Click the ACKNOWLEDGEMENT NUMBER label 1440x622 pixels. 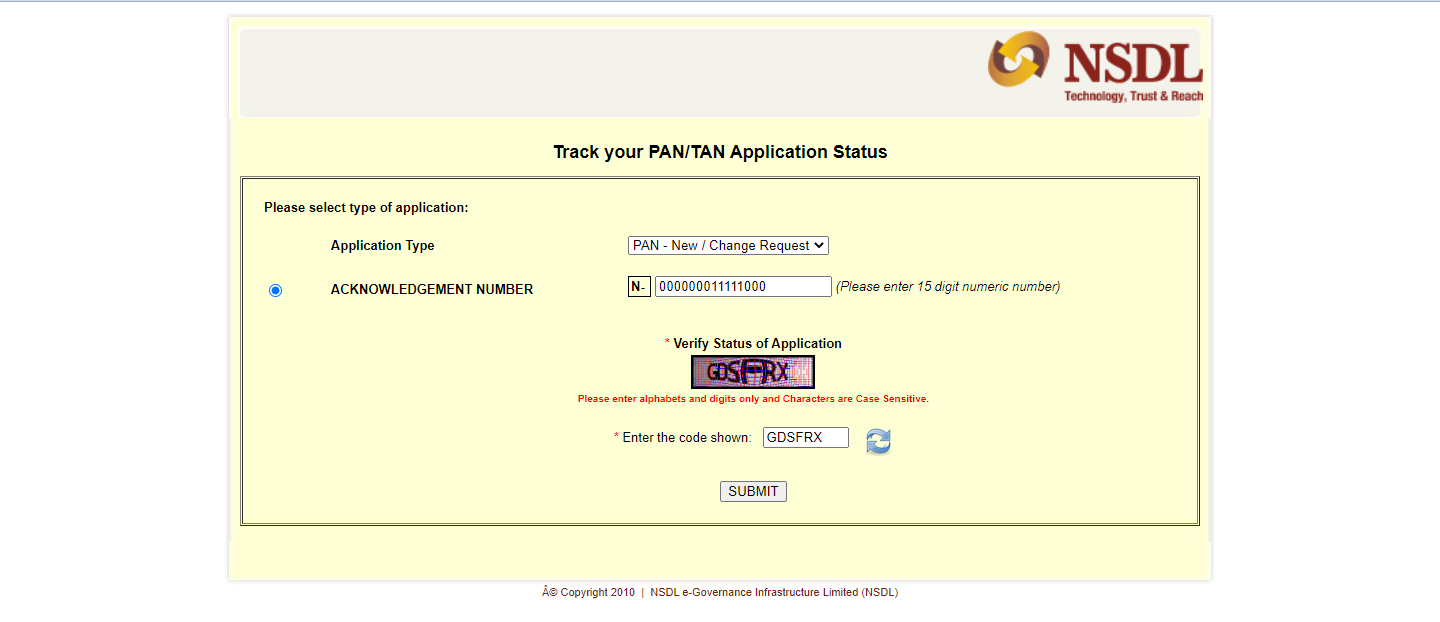click(432, 290)
